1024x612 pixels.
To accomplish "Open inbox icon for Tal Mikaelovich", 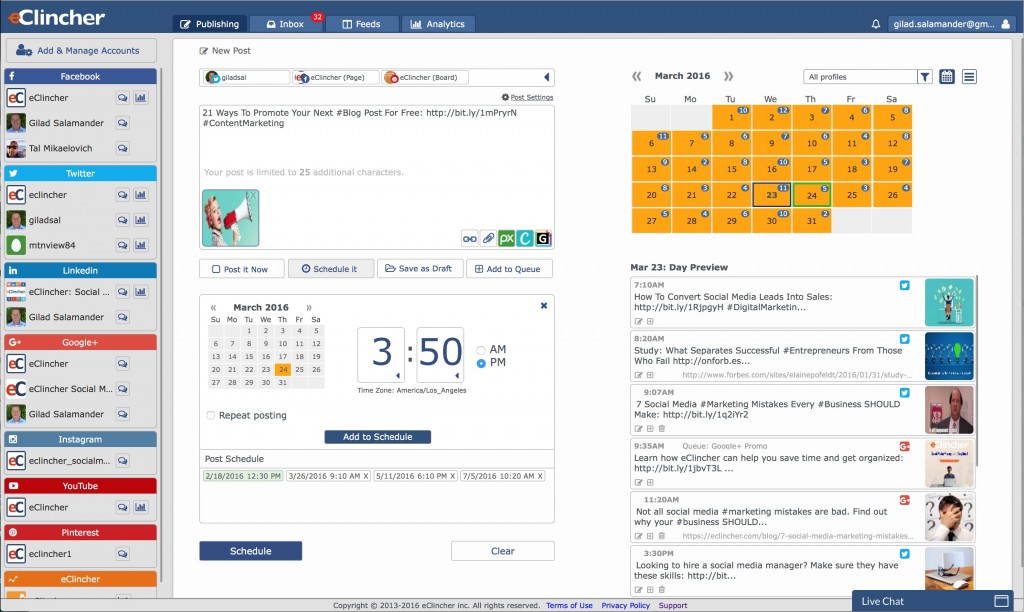I will click(122, 148).
